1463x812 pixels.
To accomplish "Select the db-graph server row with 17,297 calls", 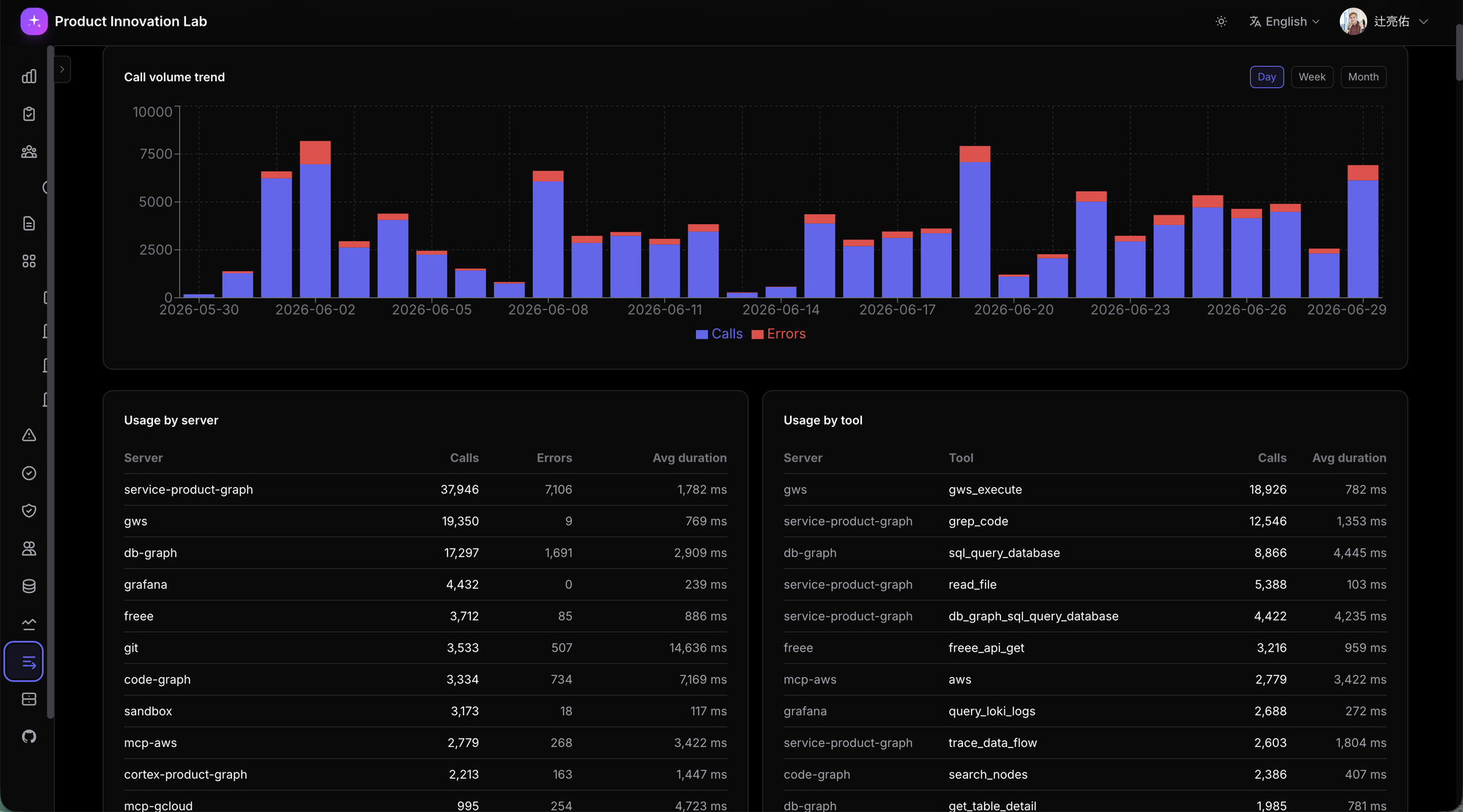I will (x=425, y=553).
